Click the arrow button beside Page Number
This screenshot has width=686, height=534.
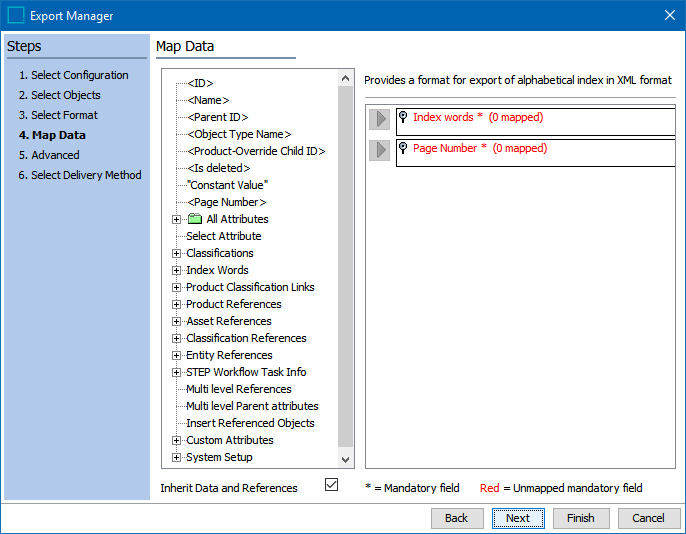click(379, 150)
